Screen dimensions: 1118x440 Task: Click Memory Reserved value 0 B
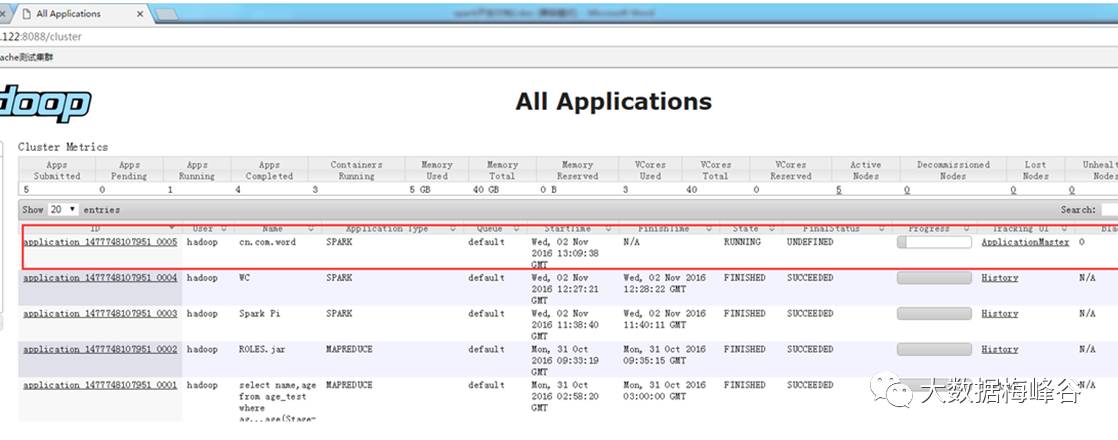[x=548, y=190]
